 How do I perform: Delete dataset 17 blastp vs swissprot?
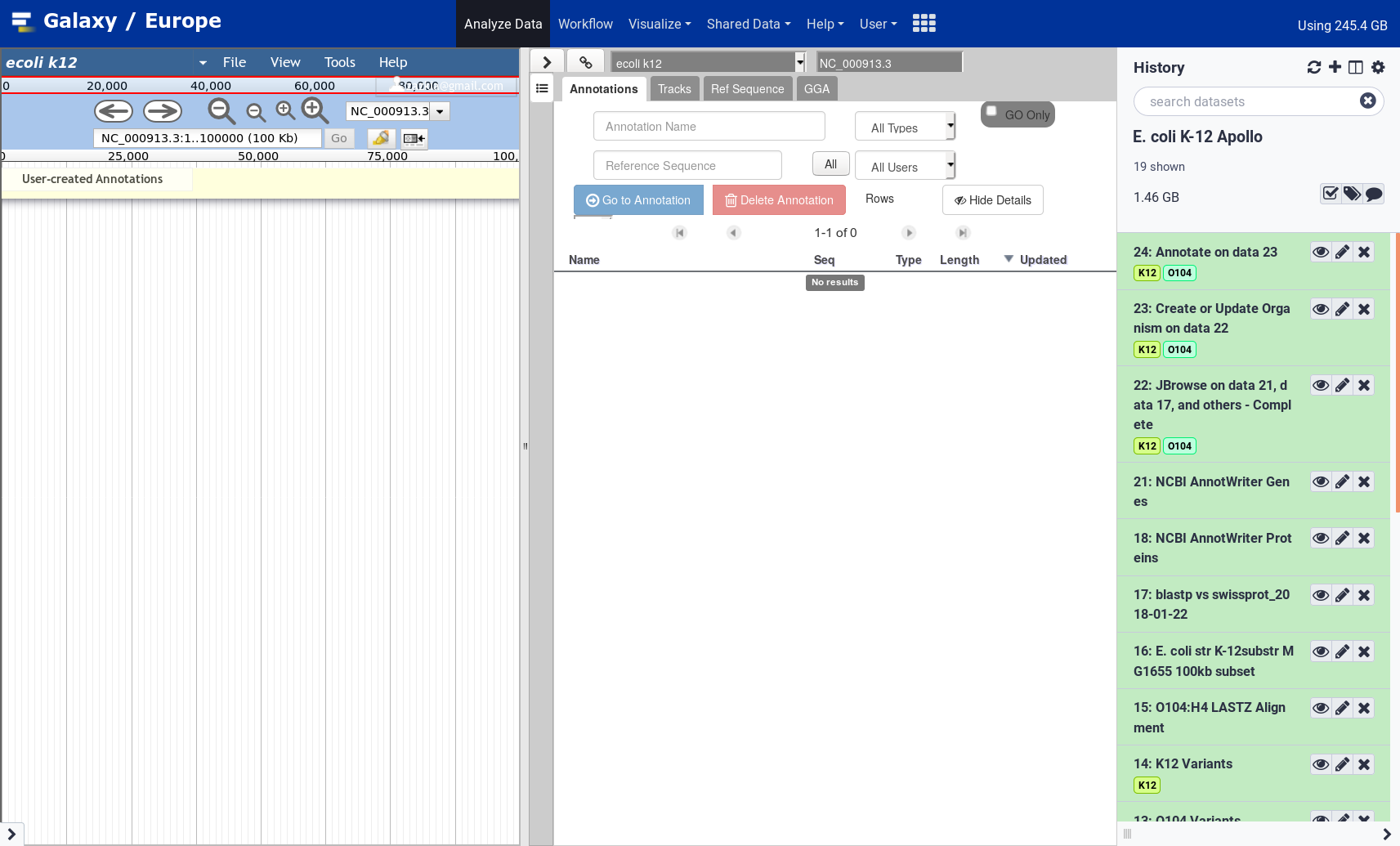[1364, 595]
